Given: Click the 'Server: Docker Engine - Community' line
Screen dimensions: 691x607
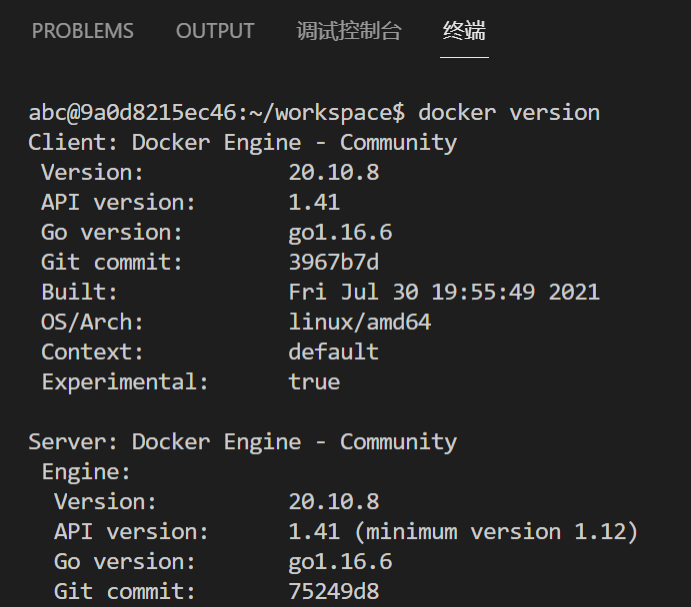Looking at the screenshot, I should (x=242, y=442).
